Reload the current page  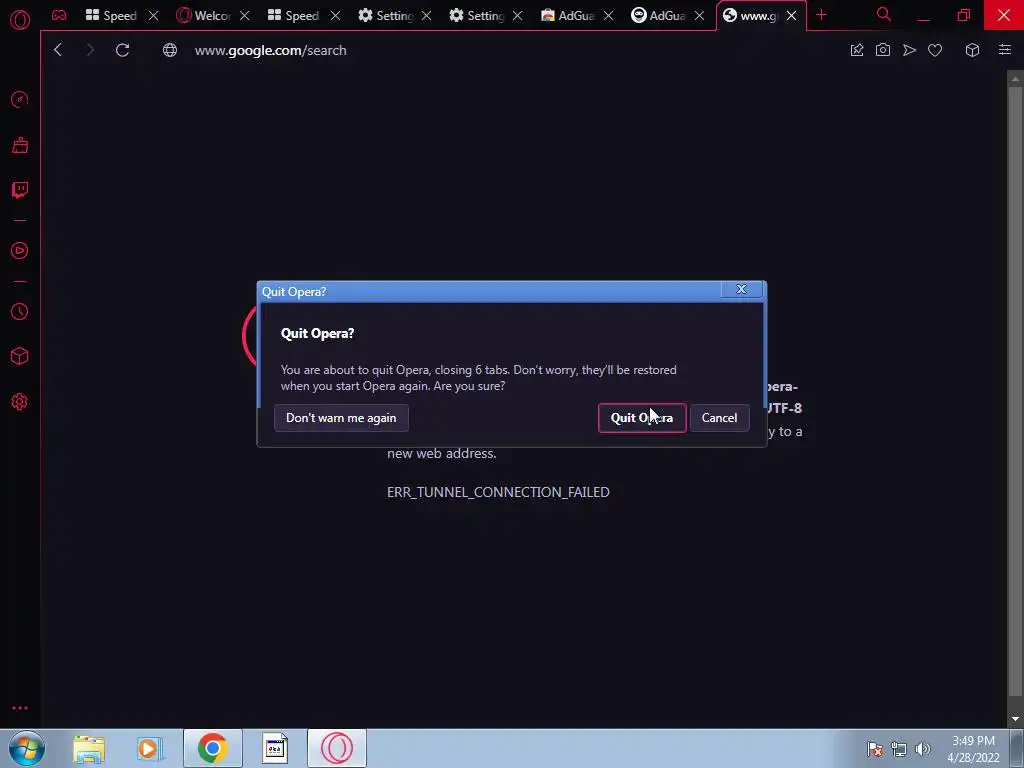click(x=123, y=50)
